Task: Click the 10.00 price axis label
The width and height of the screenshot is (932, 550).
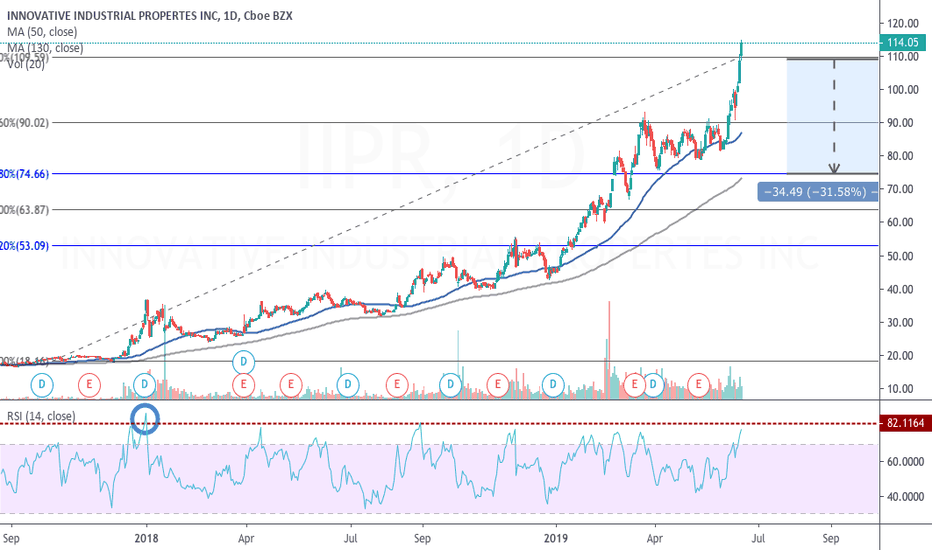Action: pos(899,389)
